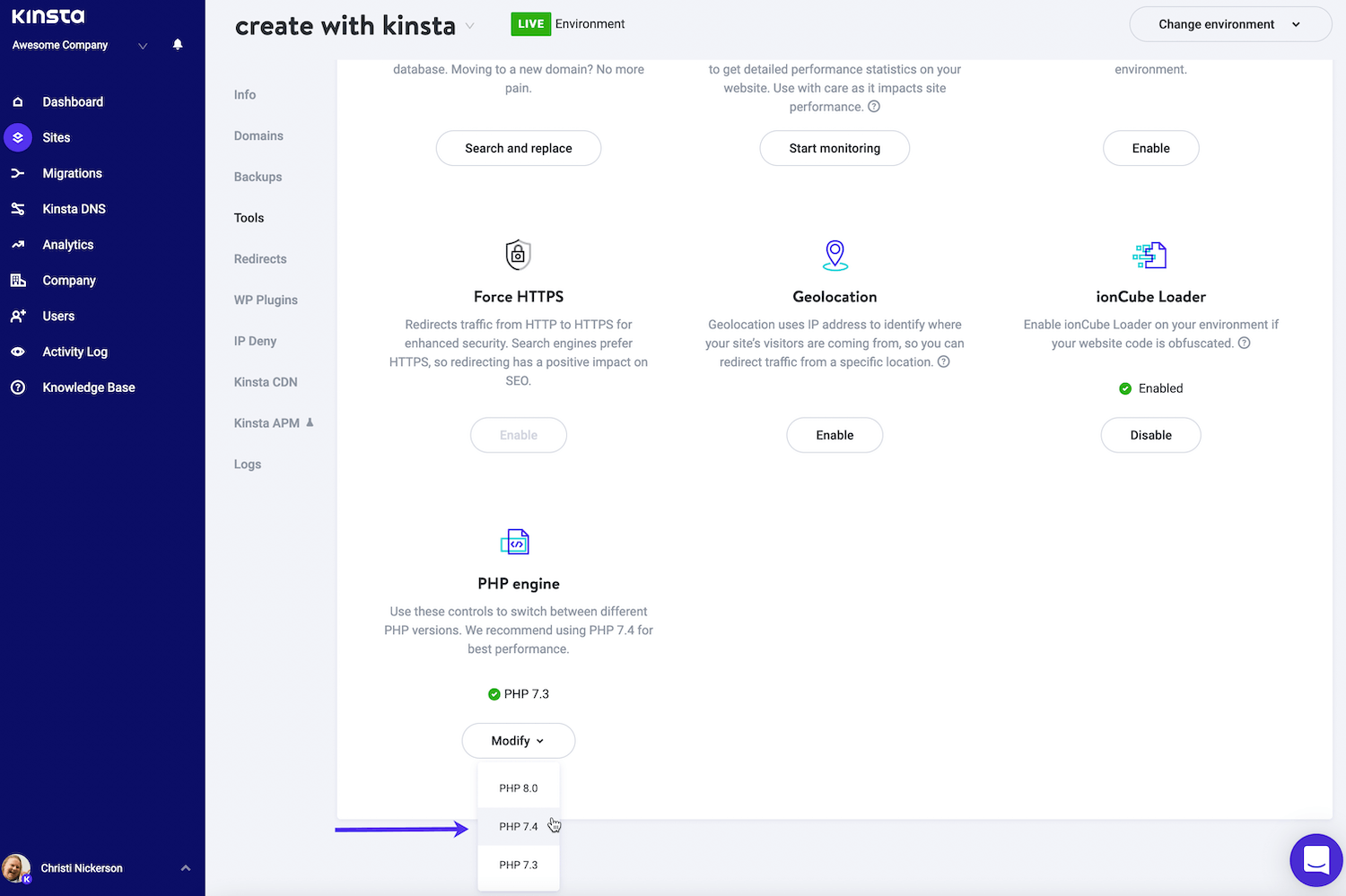Click the Users add-person icon
This screenshot has height=896, width=1346.
(18, 317)
